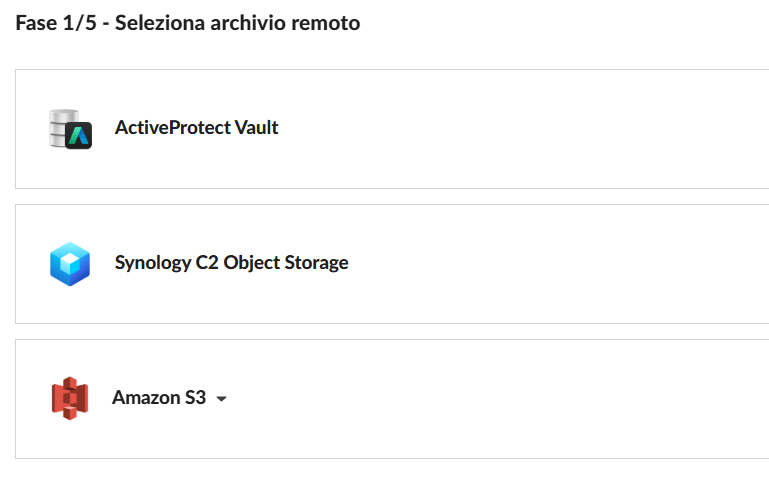Select the ActiveProtect Vault text label
Screen dimensions: 769x485
(x=196, y=128)
